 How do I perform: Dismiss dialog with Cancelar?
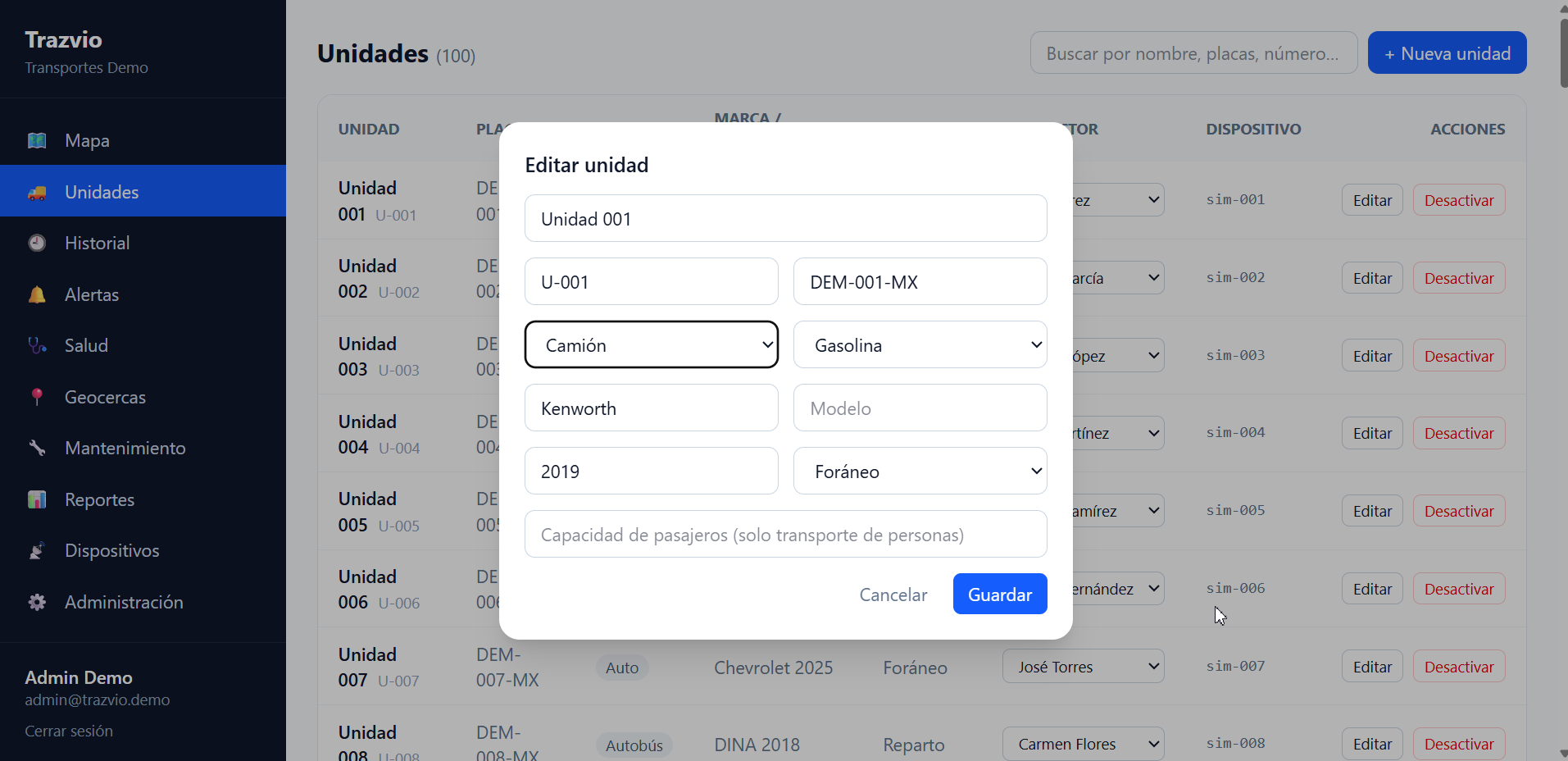[x=893, y=594]
